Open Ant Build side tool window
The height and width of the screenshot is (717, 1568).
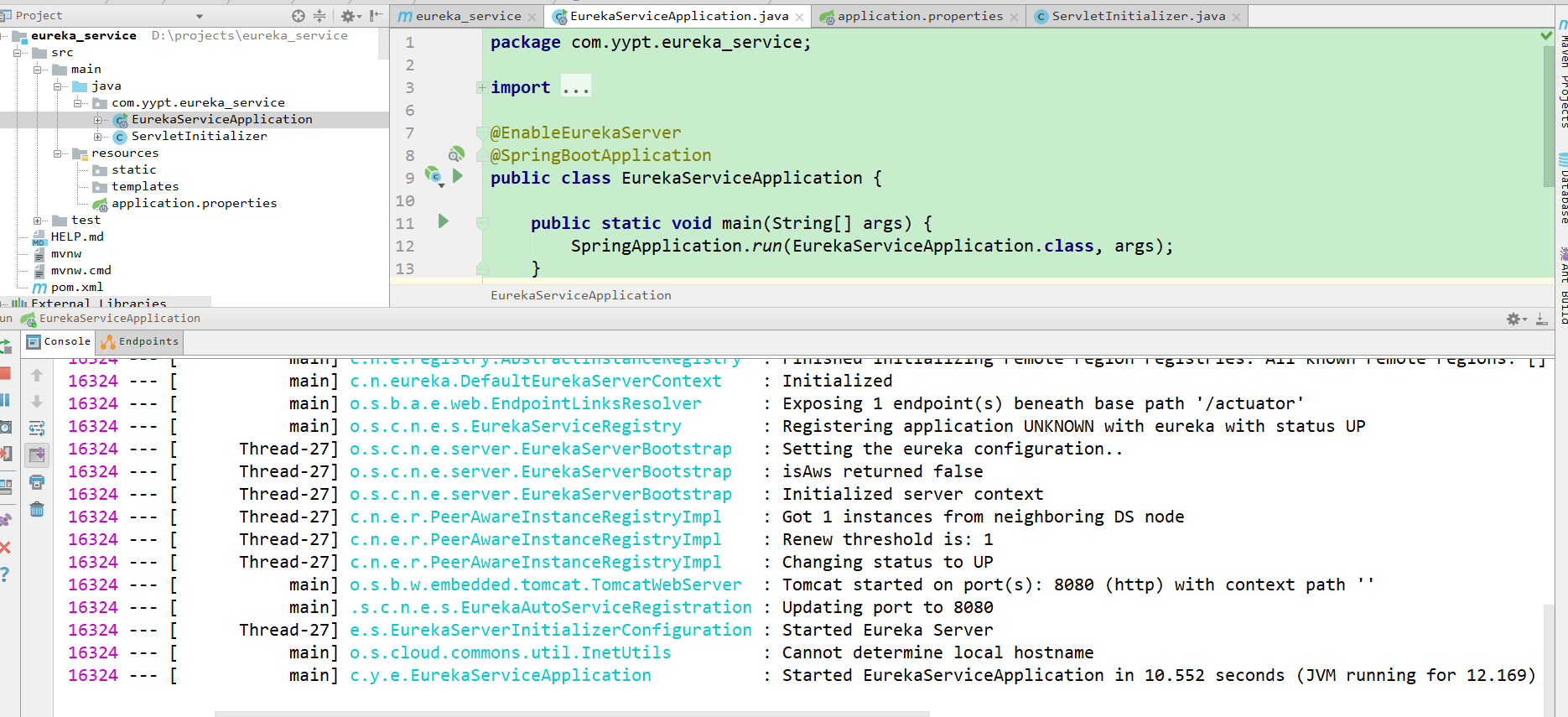1562,285
